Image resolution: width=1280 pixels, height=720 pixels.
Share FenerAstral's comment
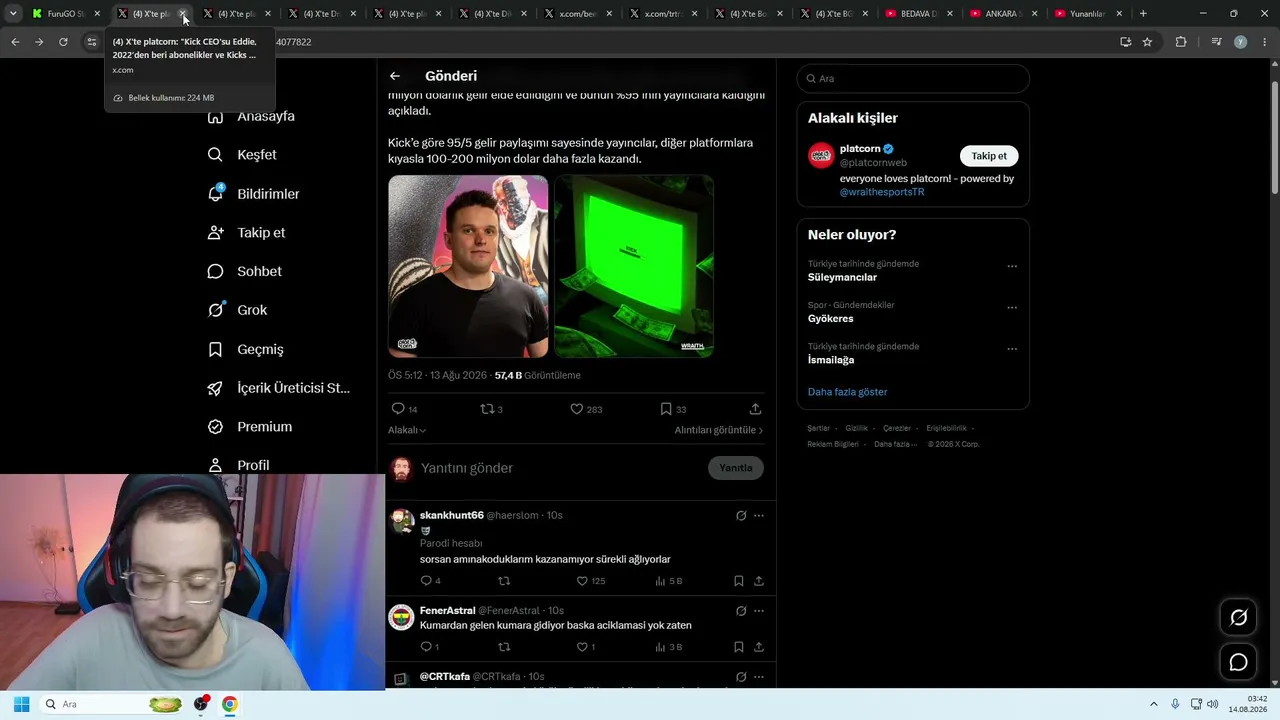click(759, 647)
